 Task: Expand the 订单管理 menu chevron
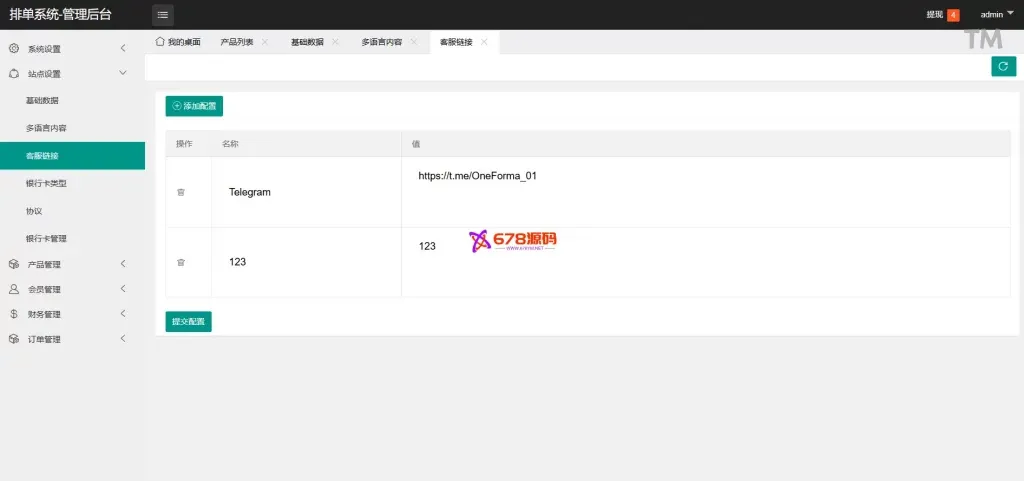(x=122, y=339)
